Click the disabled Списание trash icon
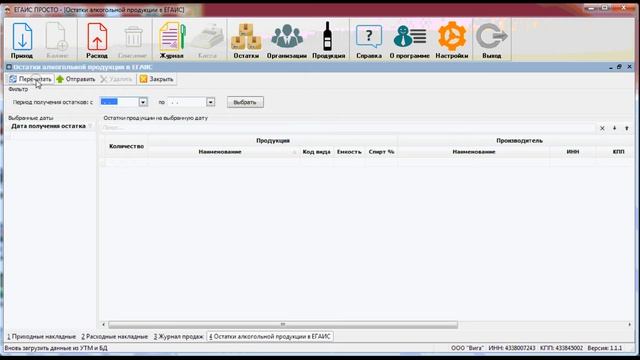This screenshot has width=640, height=360. coord(132,40)
